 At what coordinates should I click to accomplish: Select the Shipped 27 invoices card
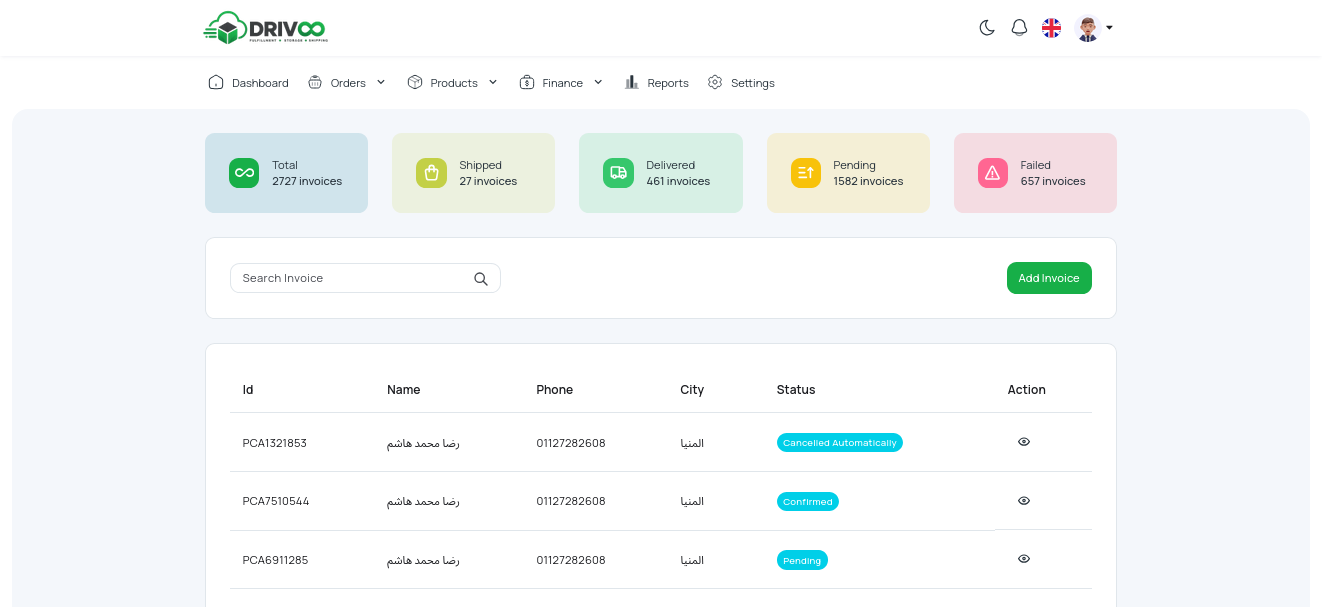coord(473,173)
